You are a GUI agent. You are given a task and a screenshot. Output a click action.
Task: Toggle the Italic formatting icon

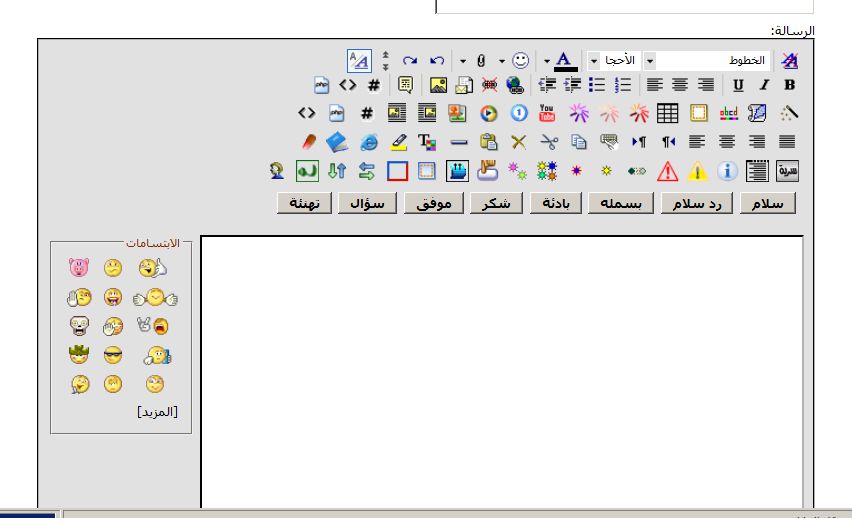(764, 86)
